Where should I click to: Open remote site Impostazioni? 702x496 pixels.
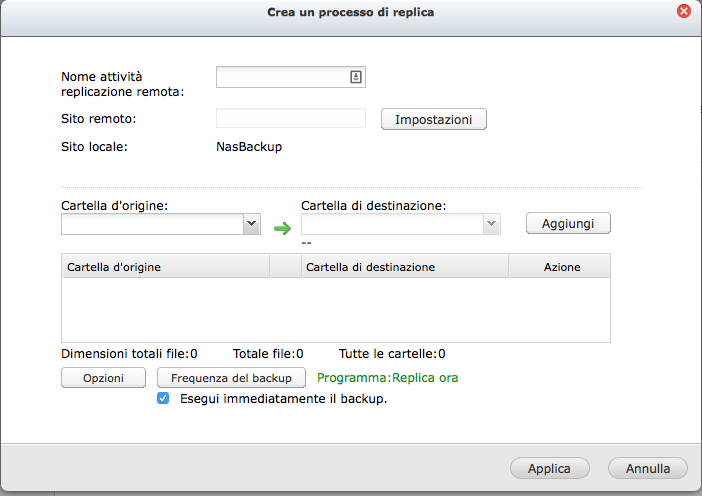[x=433, y=119]
